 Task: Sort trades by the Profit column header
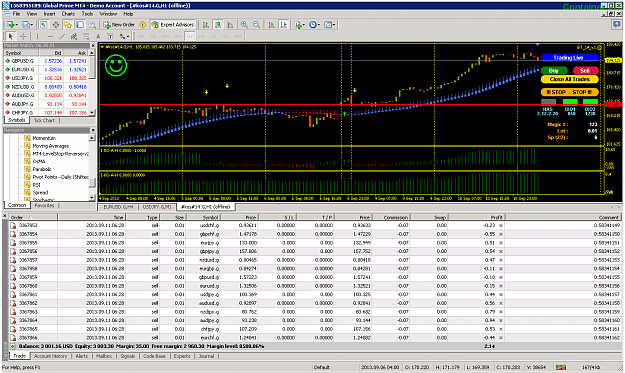(476, 217)
